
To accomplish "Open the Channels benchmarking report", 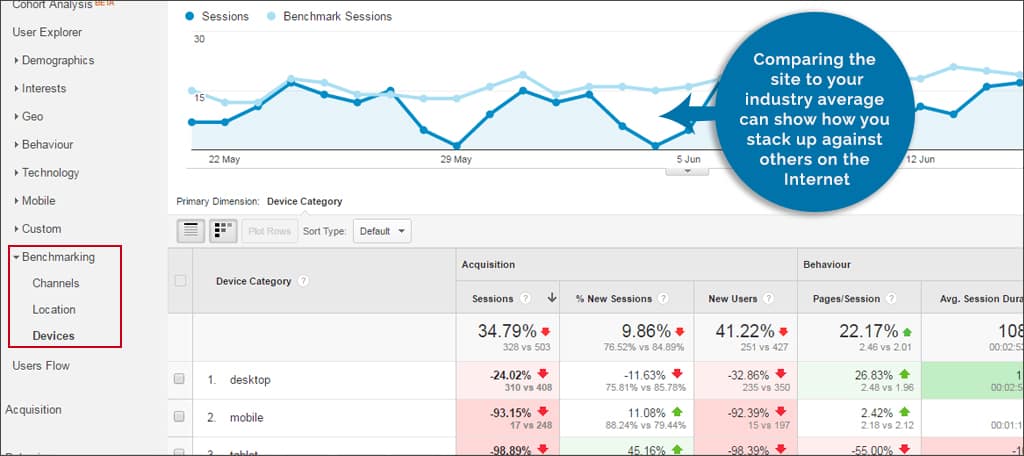I will point(56,283).
